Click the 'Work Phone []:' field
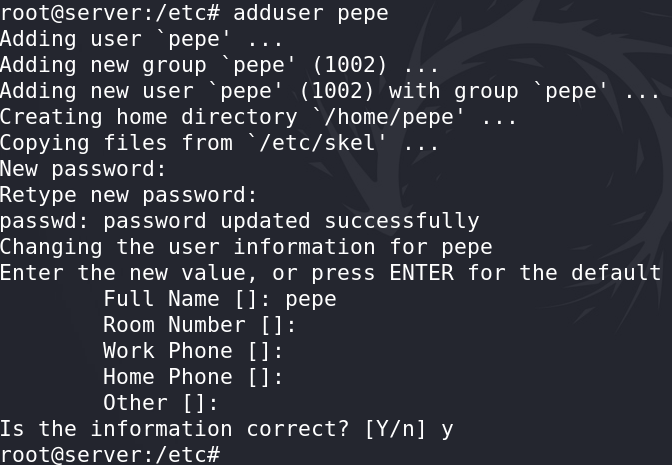672x465 pixels. coord(193,351)
